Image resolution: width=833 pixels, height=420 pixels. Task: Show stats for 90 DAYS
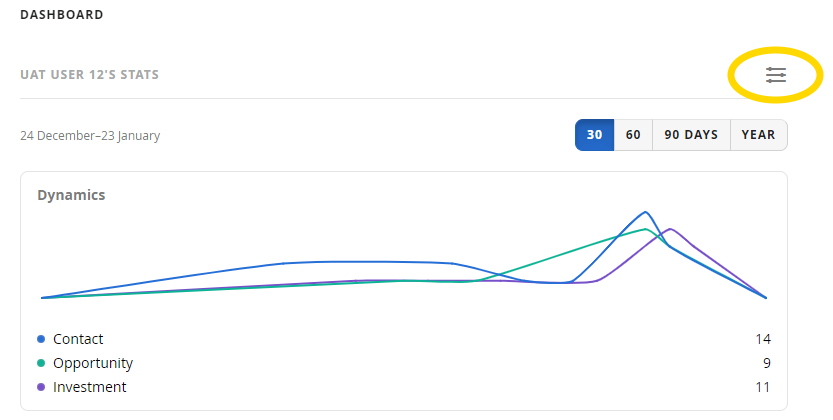pyautogui.click(x=691, y=135)
